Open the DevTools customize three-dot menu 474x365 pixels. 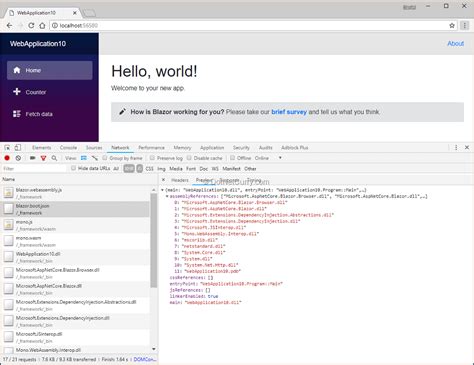coord(456,147)
